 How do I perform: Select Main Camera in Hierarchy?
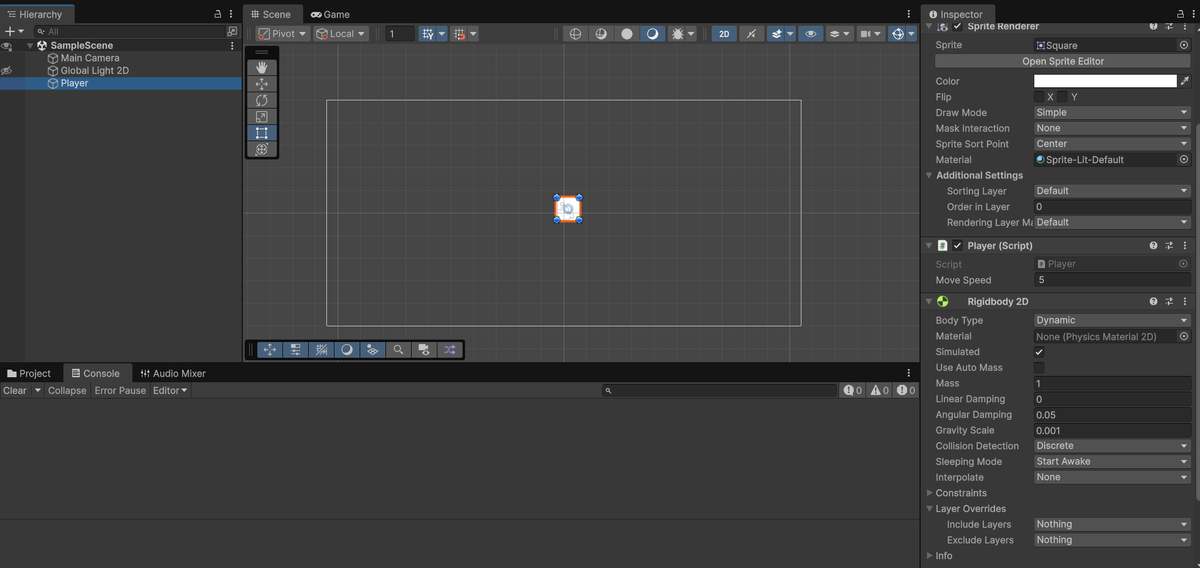point(89,58)
